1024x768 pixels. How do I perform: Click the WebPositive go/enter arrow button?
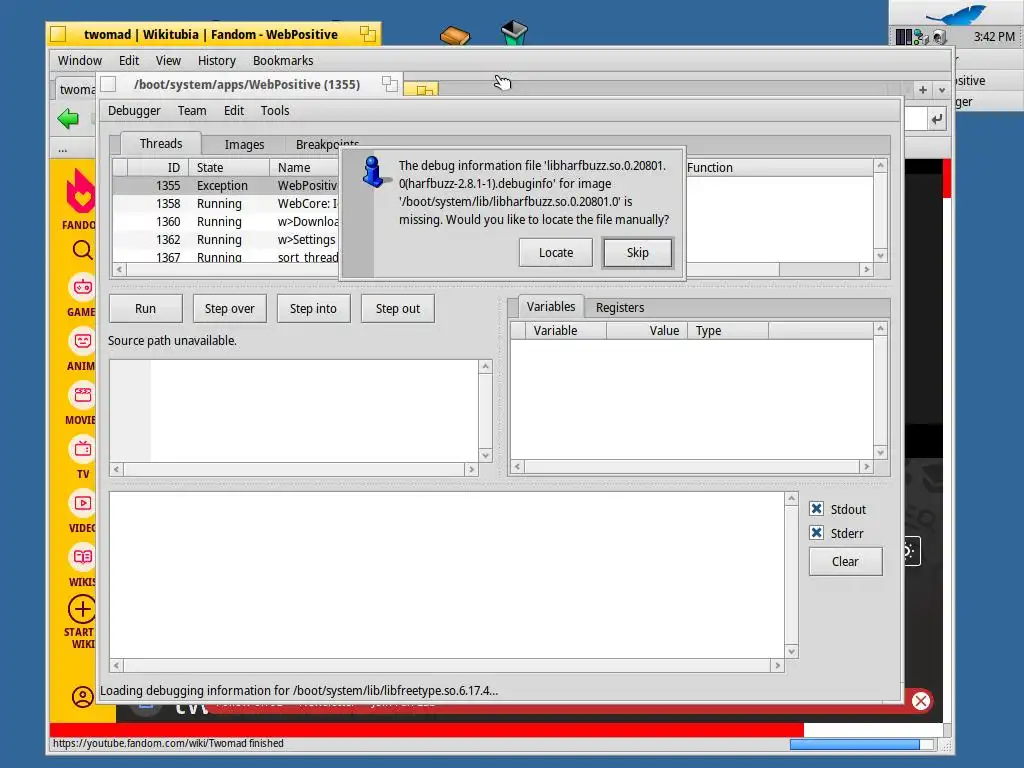coord(937,119)
